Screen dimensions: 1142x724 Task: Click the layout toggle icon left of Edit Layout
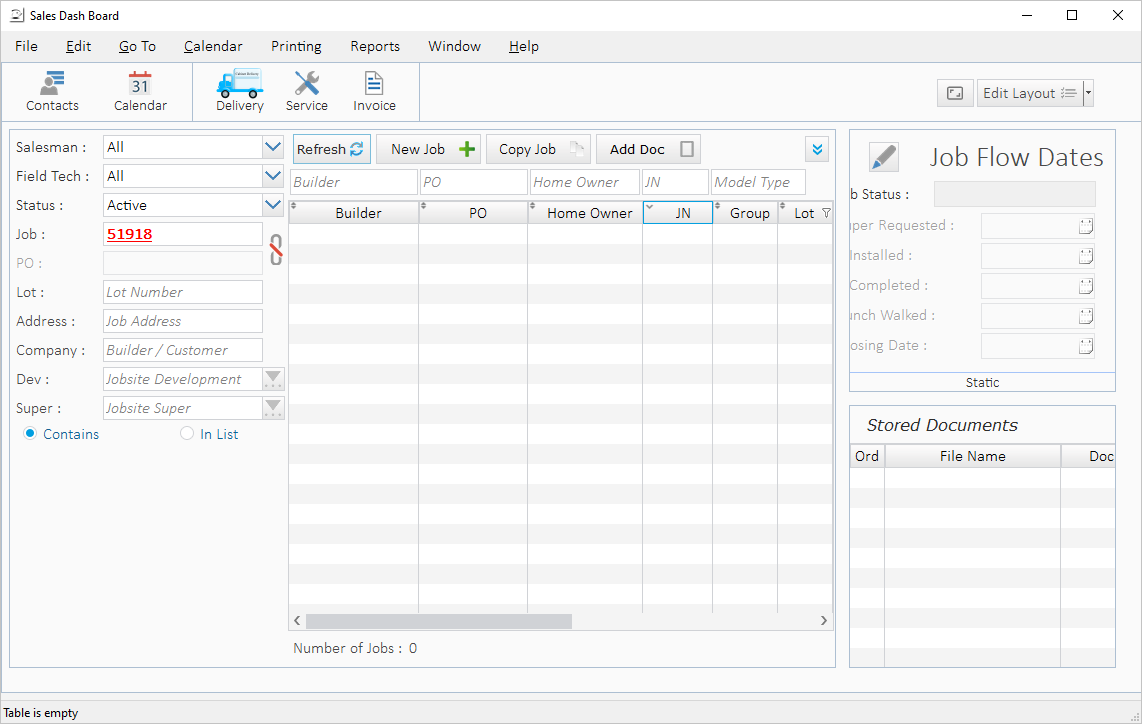955,93
